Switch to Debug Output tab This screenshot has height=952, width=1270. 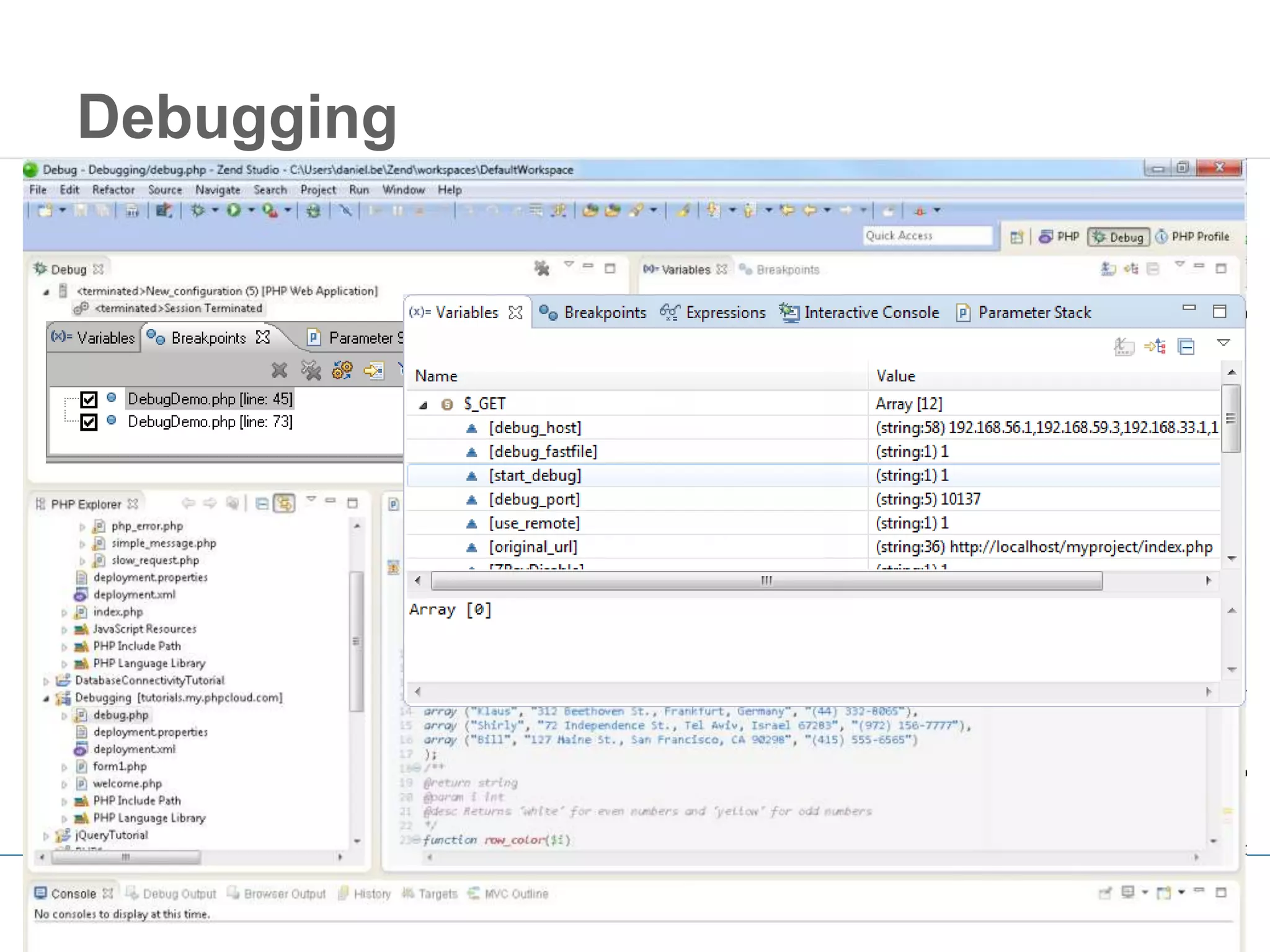pyautogui.click(x=171, y=894)
